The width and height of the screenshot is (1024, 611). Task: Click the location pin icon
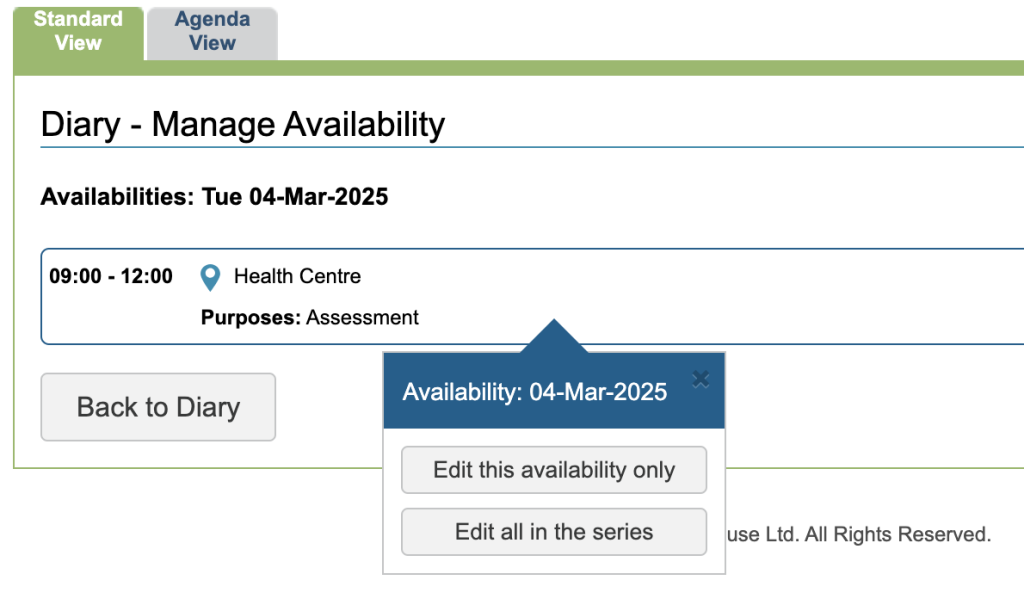[x=210, y=277]
